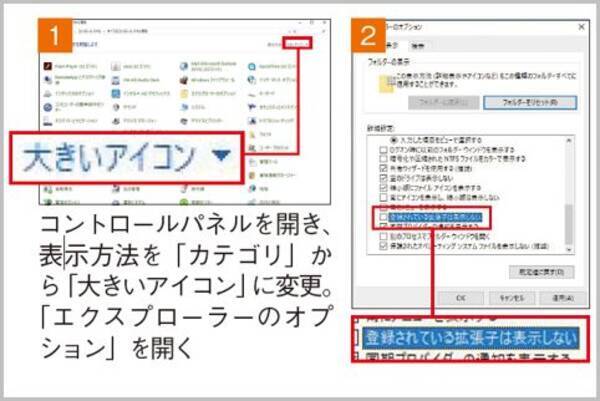
Task: Check 暗号化や圧縮された NTFS ファイルをカラーで表示する
Action: pos(383,158)
